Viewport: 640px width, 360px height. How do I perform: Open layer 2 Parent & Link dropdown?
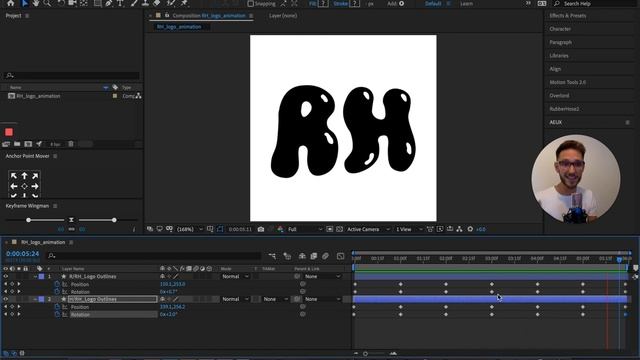[x=322, y=299]
